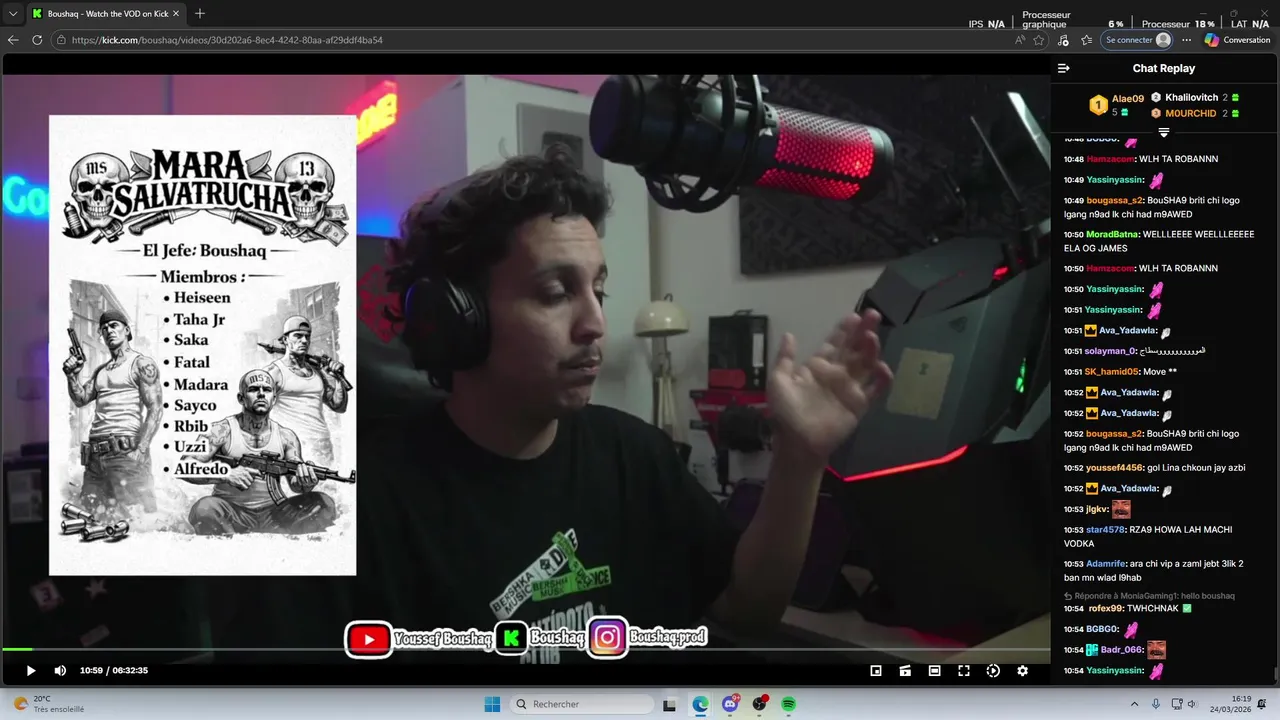
Task: Open top gifter Alae09's profile
Action: pos(1128,98)
